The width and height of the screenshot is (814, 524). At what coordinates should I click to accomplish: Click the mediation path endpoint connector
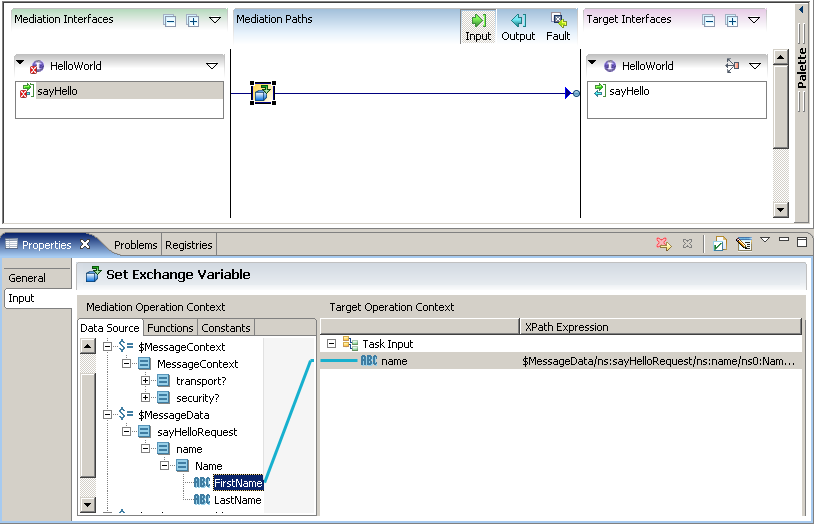tap(576, 93)
